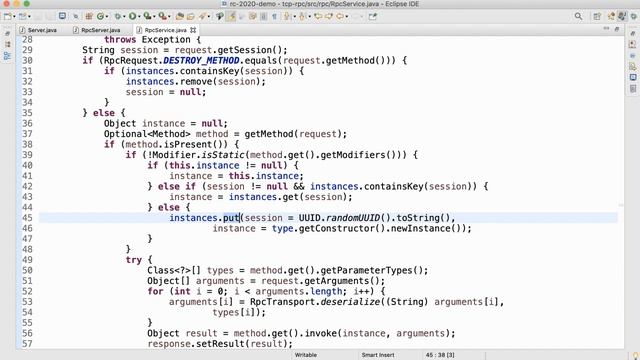This screenshot has height=360, width=640.
Task: Open the New wizard toolbar icon
Action: [x=7, y=16]
